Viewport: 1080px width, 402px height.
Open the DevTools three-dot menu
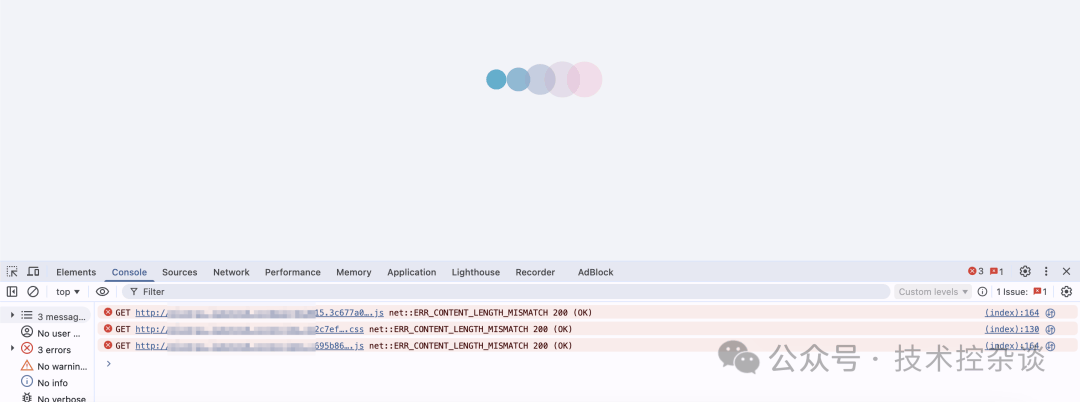click(x=1046, y=272)
